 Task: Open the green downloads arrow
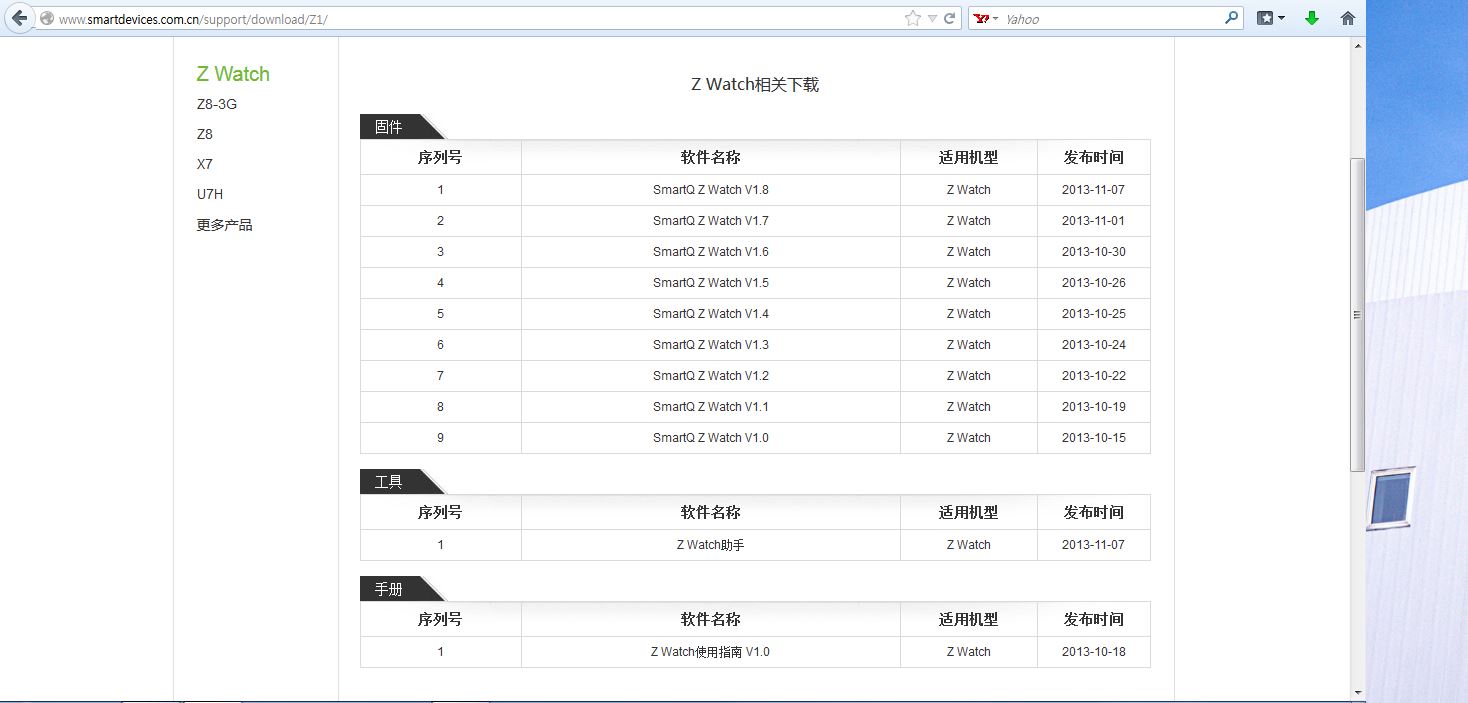[1312, 18]
